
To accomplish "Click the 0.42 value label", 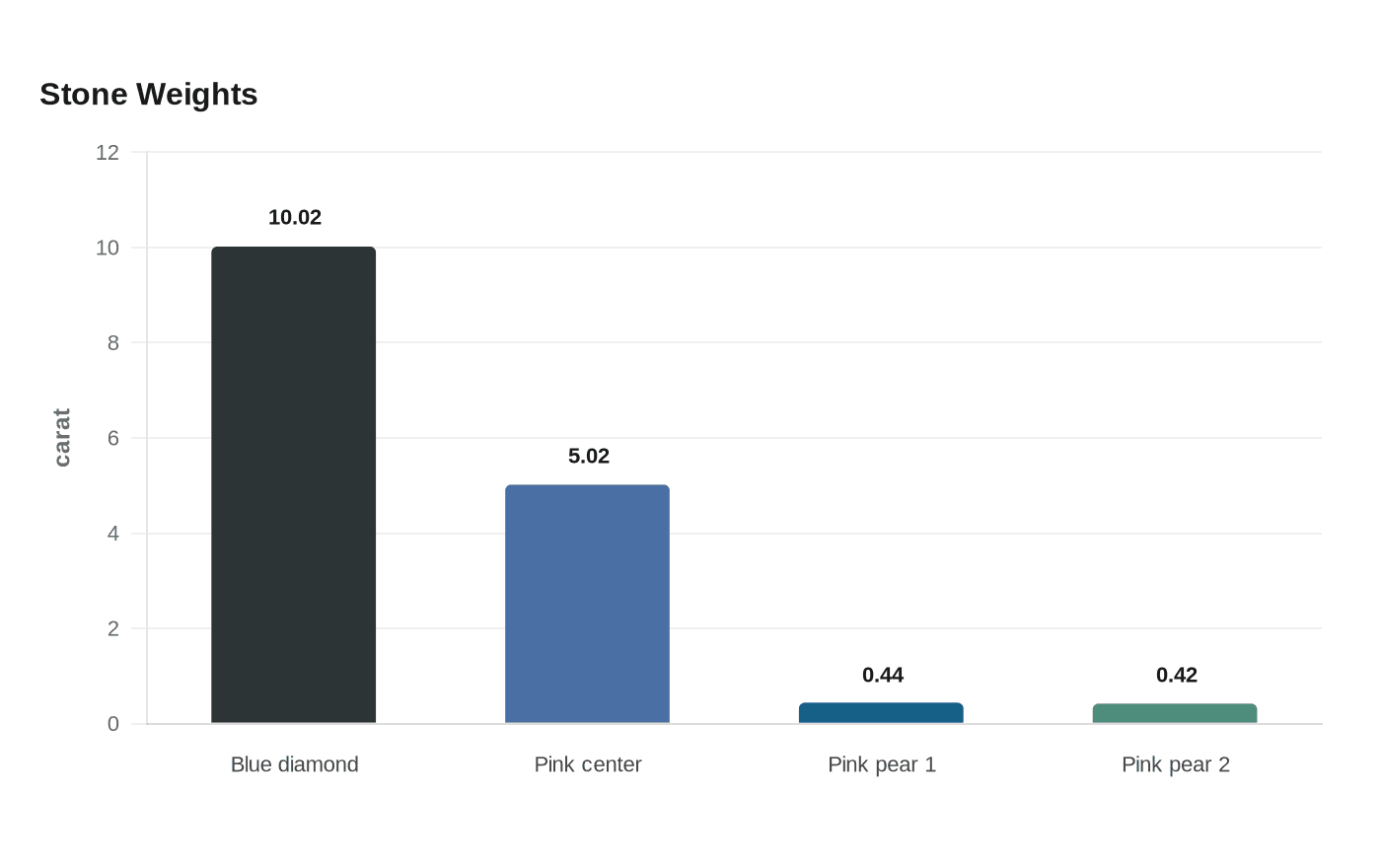I will [x=1177, y=675].
